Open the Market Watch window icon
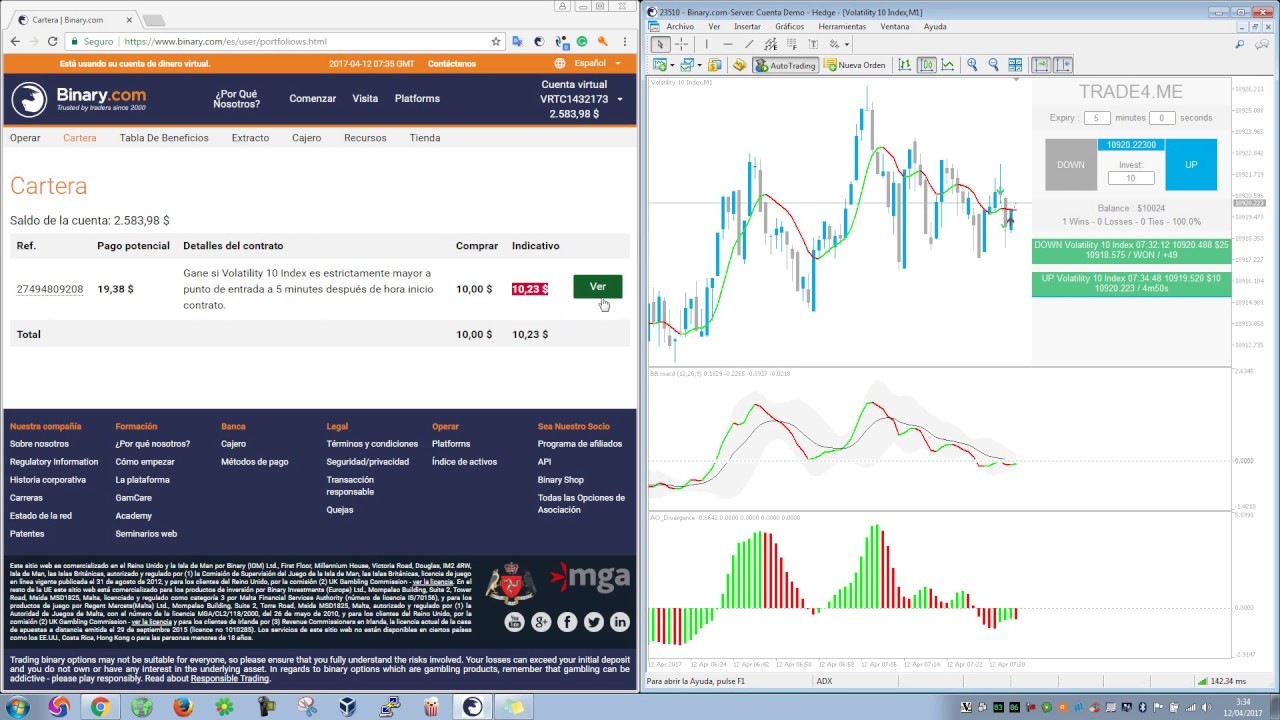The image size is (1280, 720). (x=715, y=65)
